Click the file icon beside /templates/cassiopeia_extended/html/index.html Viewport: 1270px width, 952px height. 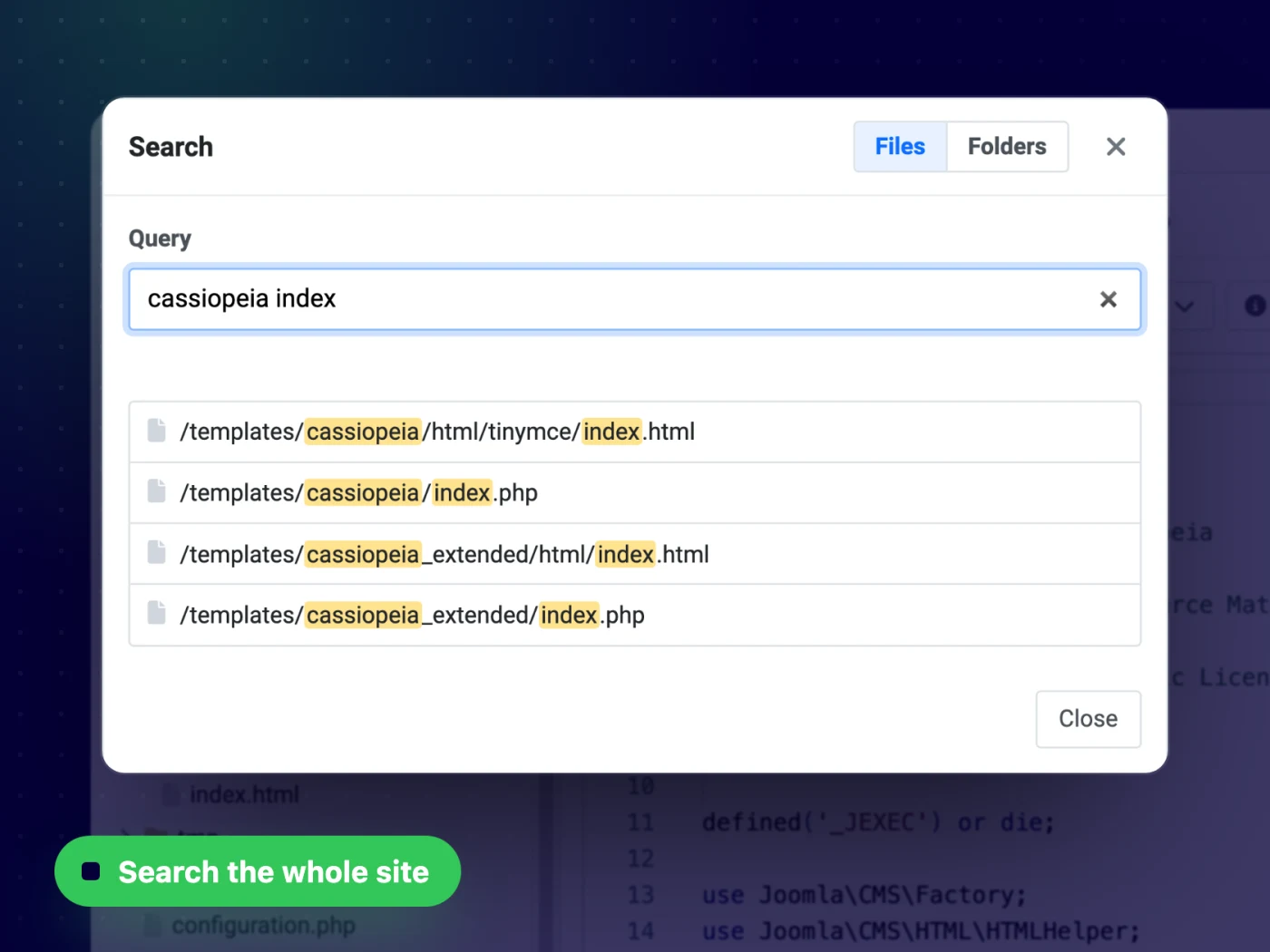click(157, 553)
